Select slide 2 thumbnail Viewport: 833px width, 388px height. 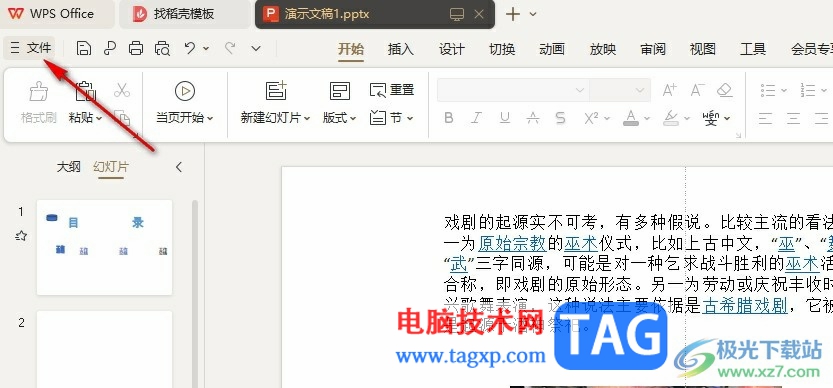click(104, 350)
